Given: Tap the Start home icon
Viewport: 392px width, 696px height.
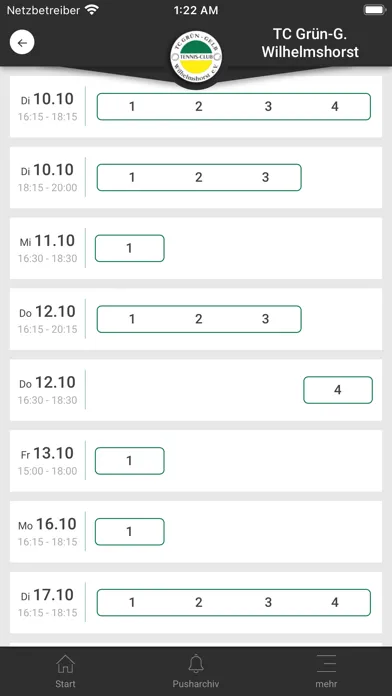Looking at the screenshot, I should (65, 664).
